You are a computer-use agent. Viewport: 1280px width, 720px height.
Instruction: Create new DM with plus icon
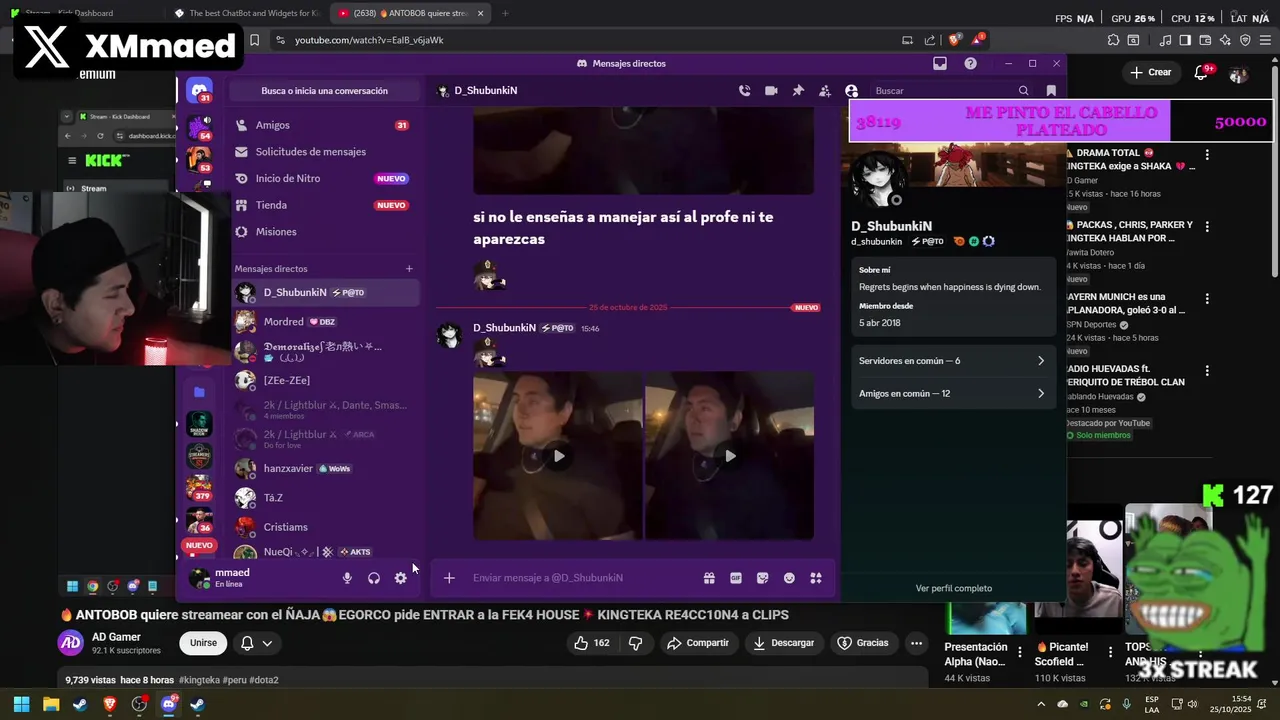click(x=409, y=269)
